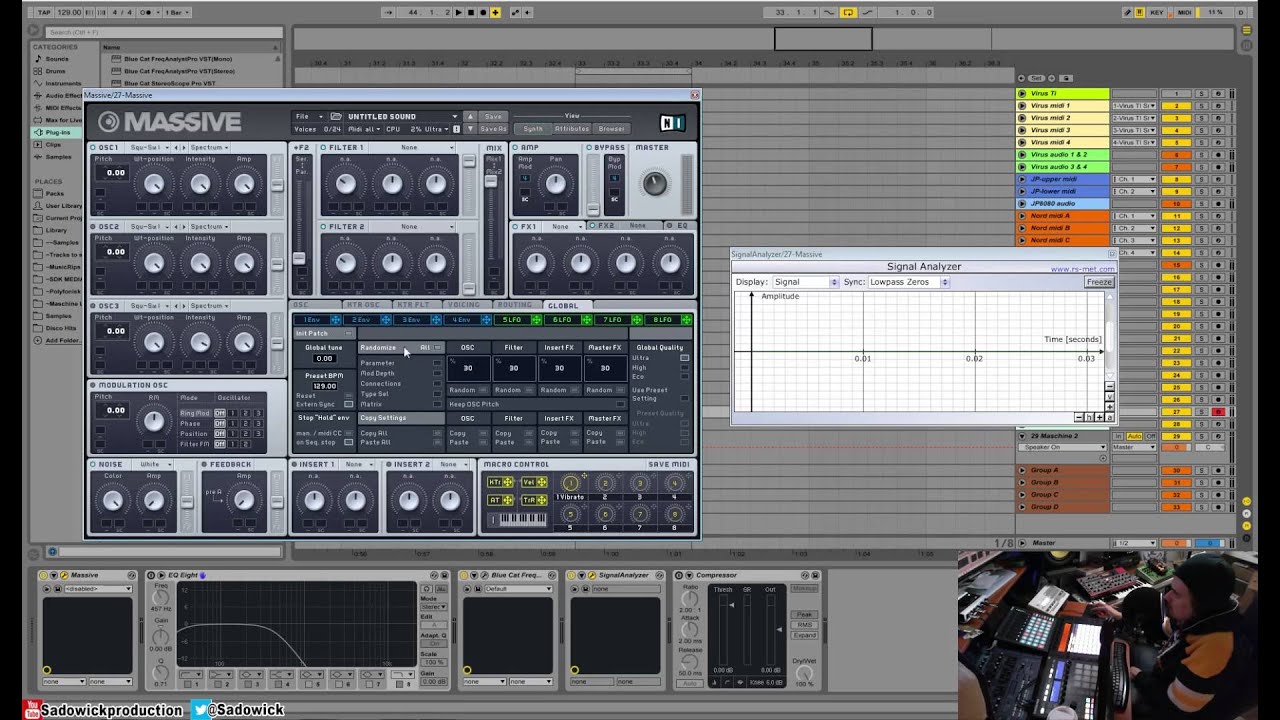
Task: Click Macro knob 1 Vibrato
Action: pyautogui.click(x=570, y=484)
